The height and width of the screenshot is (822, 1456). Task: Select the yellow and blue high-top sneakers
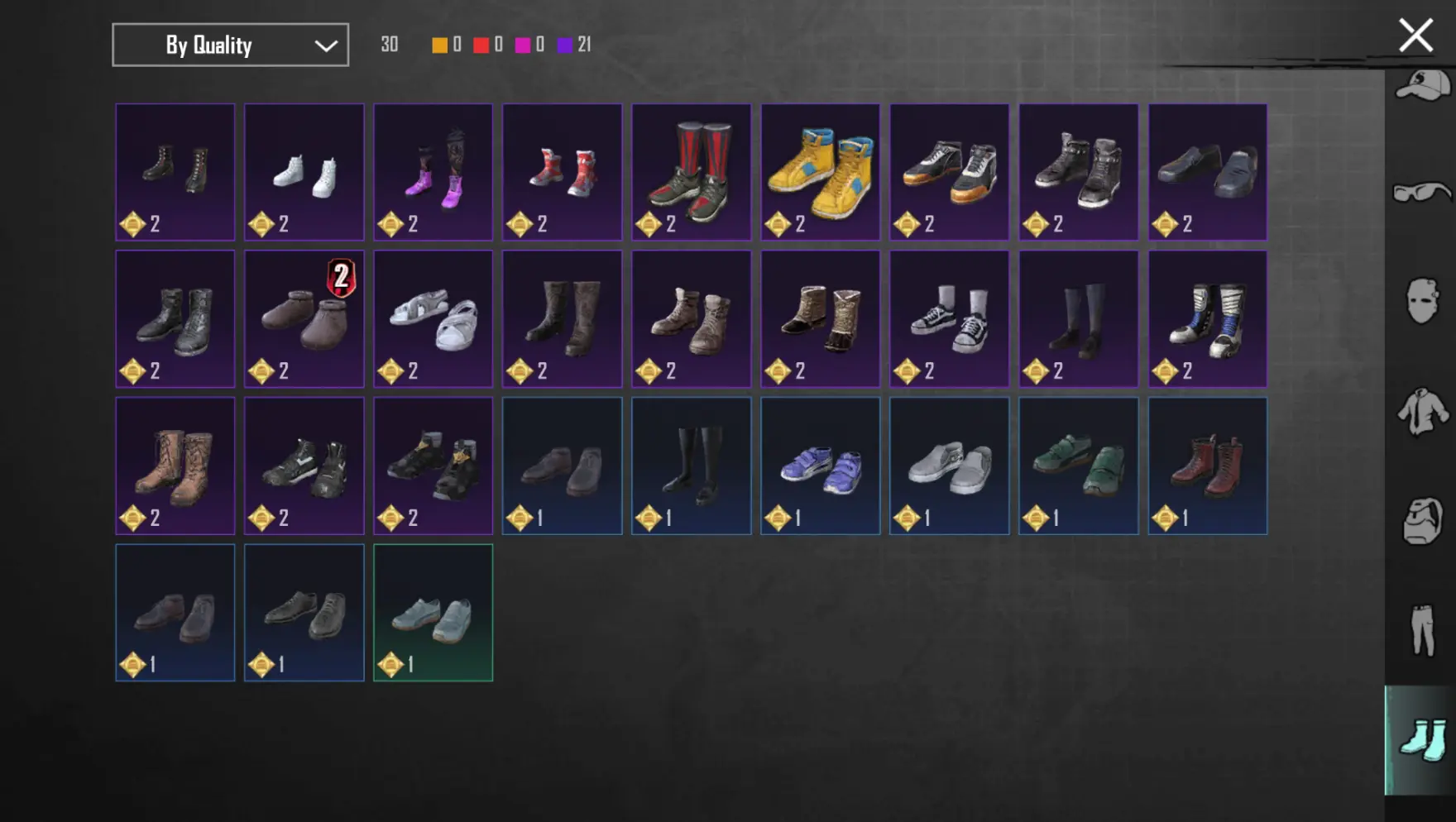(820, 172)
